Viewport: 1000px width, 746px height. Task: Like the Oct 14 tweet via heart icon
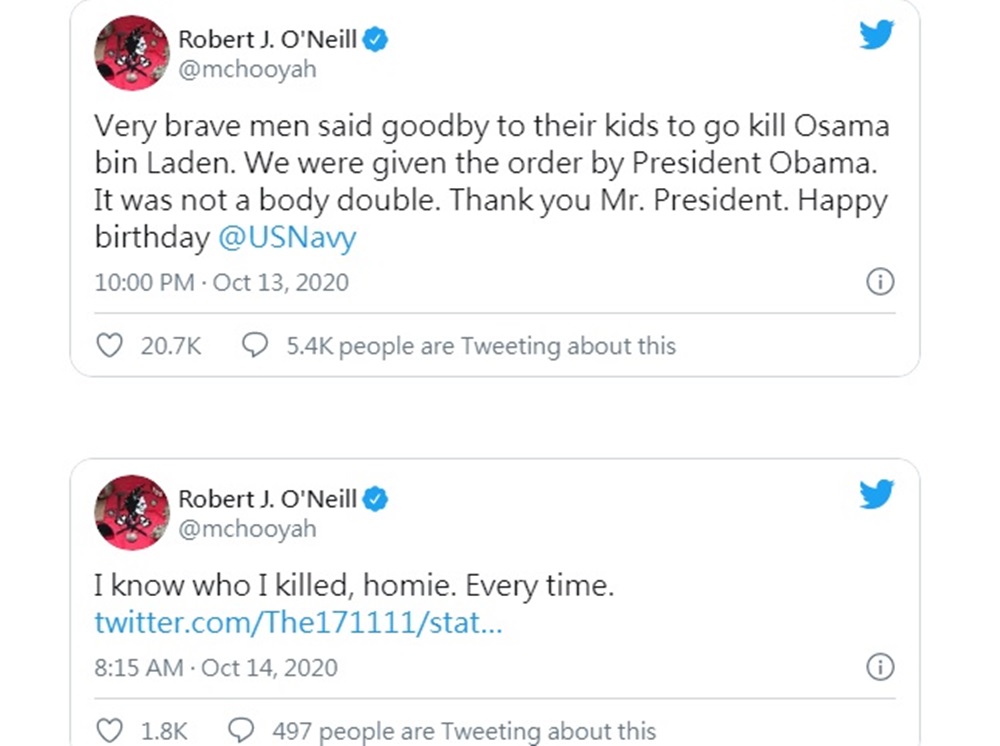click(109, 731)
